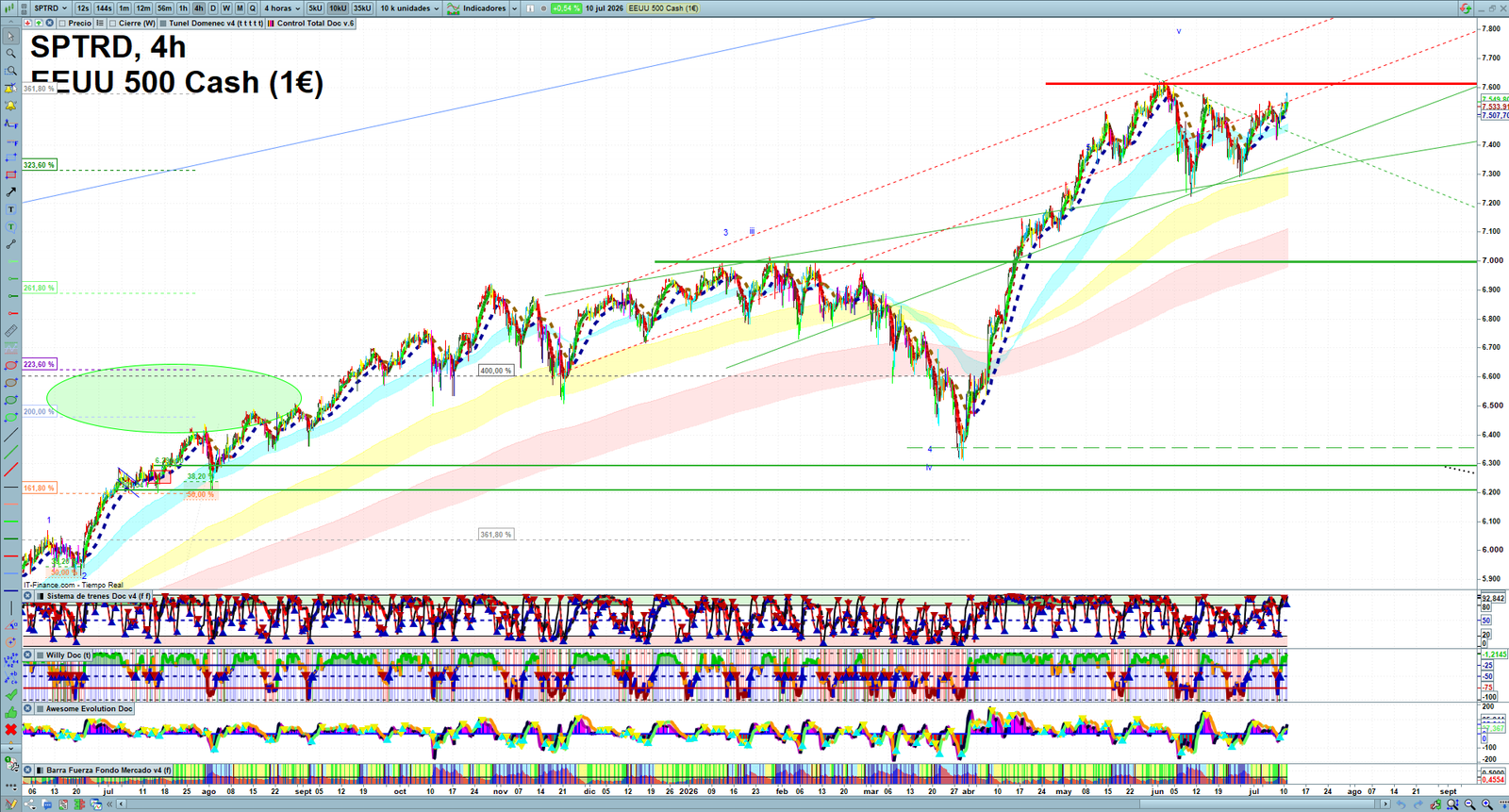Select the green ellipse drawing tool
Viewport: 1509px width, 812px height.
[x=10, y=400]
